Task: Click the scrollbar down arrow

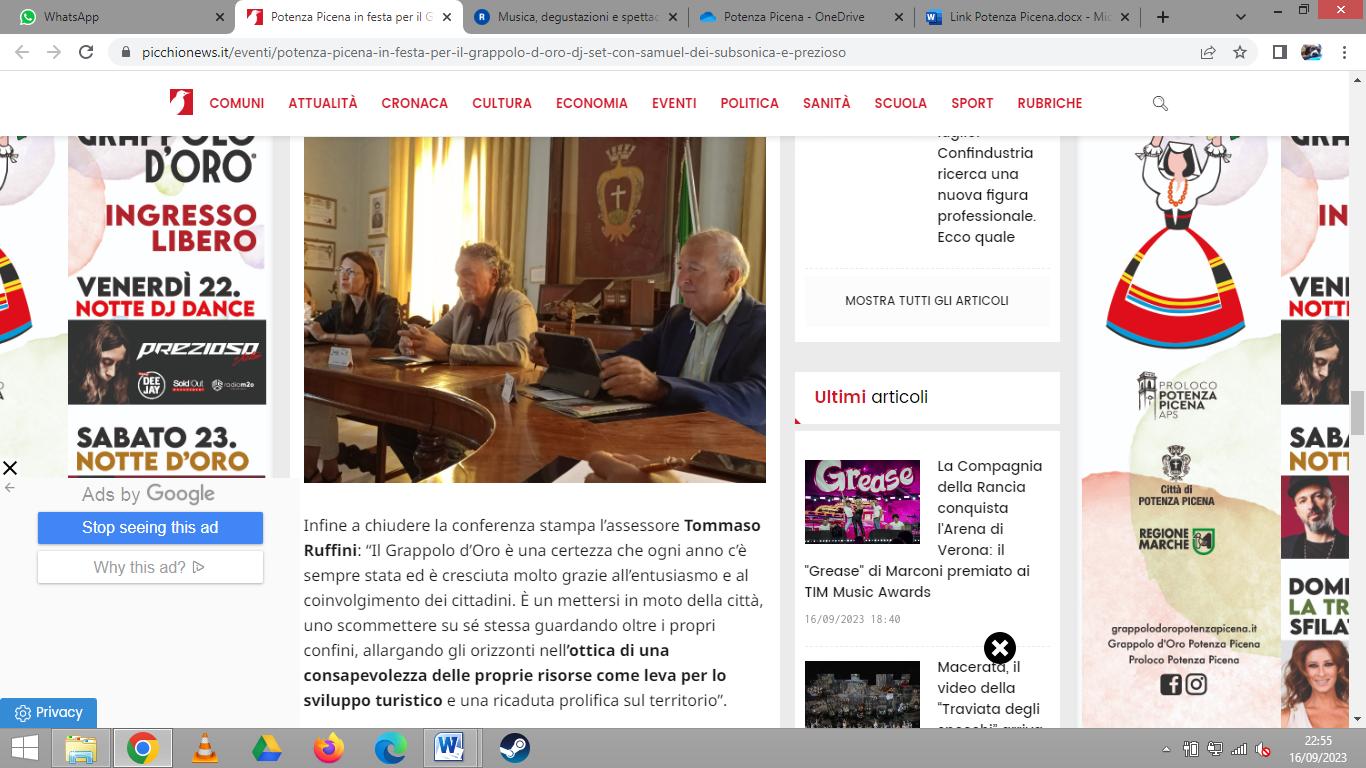Action: [x=1357, y=718]
